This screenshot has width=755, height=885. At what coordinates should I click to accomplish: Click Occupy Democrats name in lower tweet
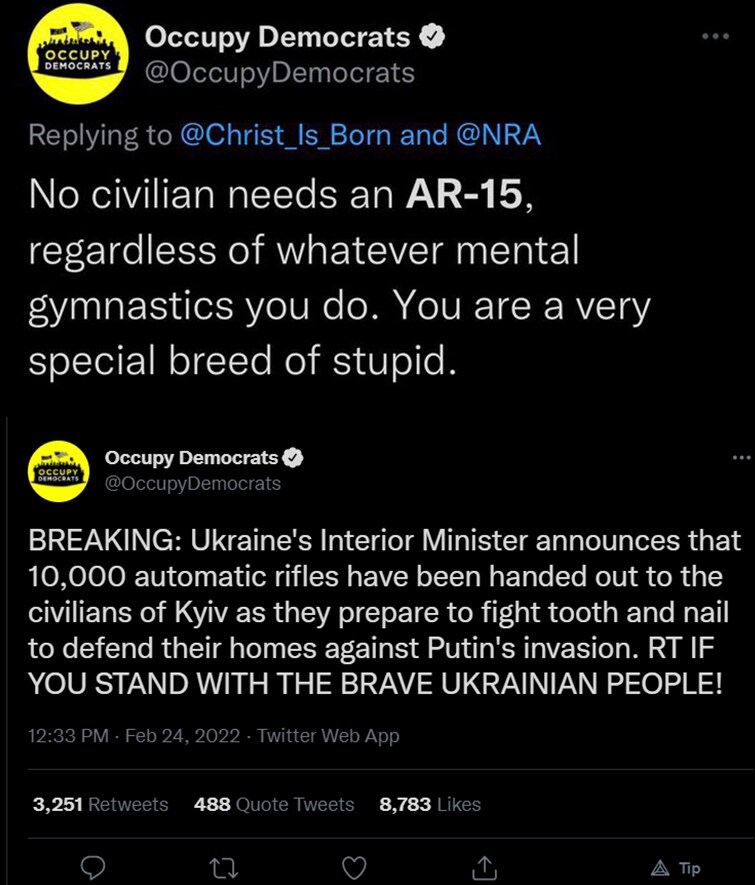click(x=191, y=458)
